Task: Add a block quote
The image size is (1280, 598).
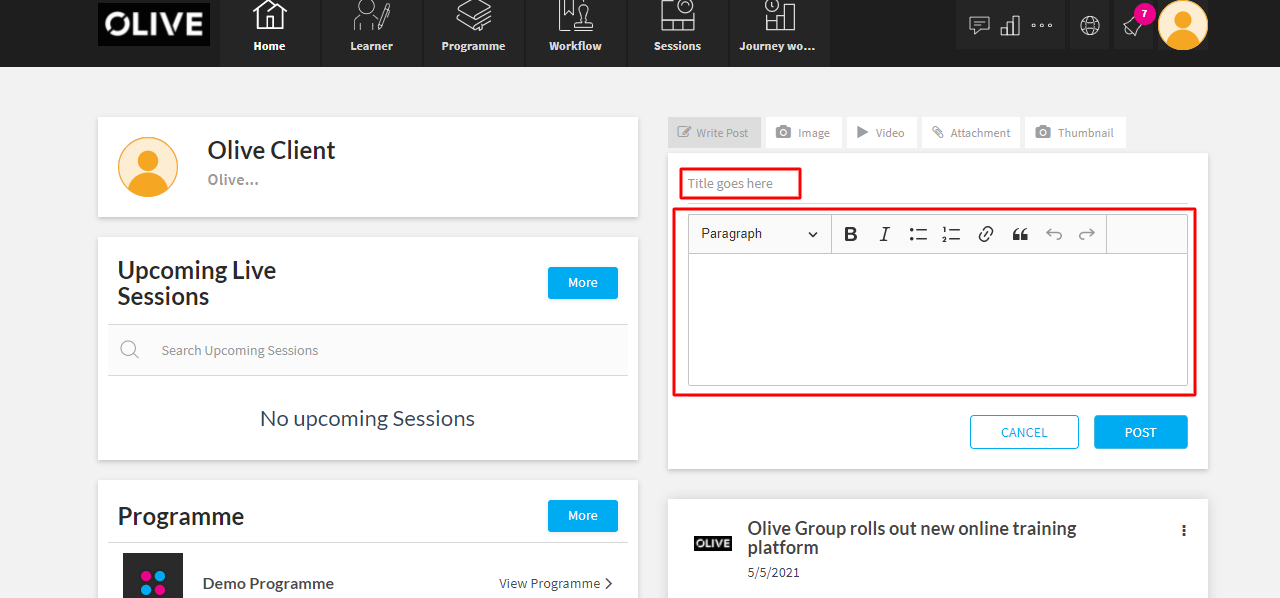Action: coord(1019,233)
